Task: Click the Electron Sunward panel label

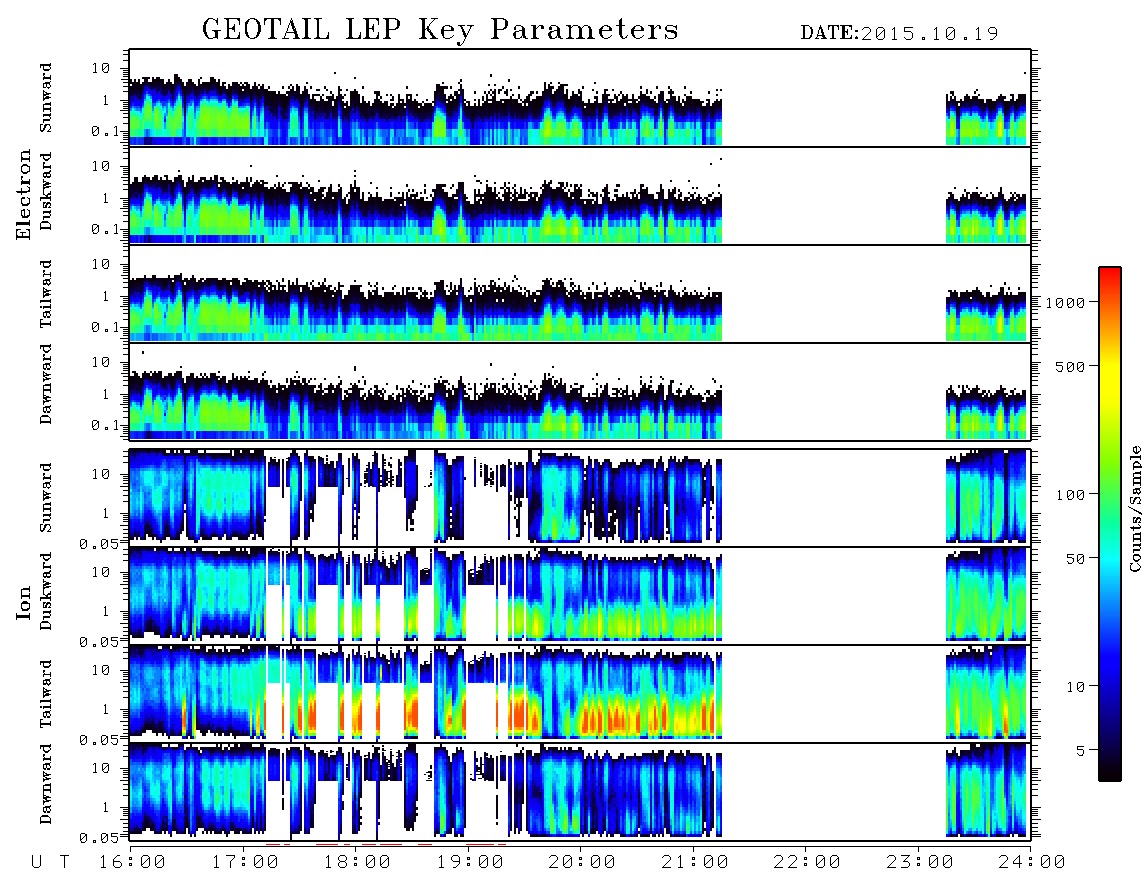Action: (46, 98)
